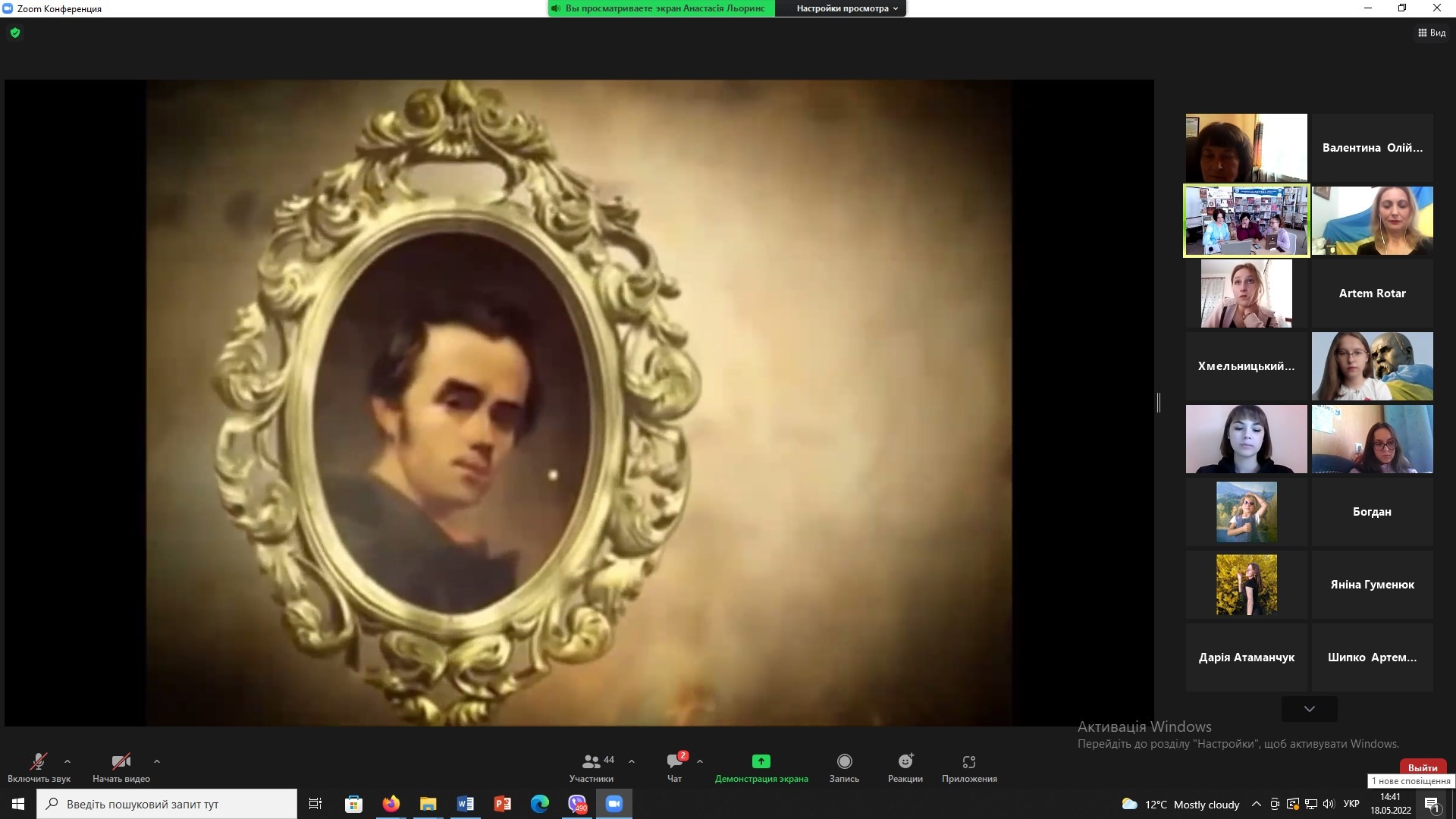The width and height of the screenshot is (1456, 819).
Task: Toggle camera on with Начать видео
Action: 121,761
